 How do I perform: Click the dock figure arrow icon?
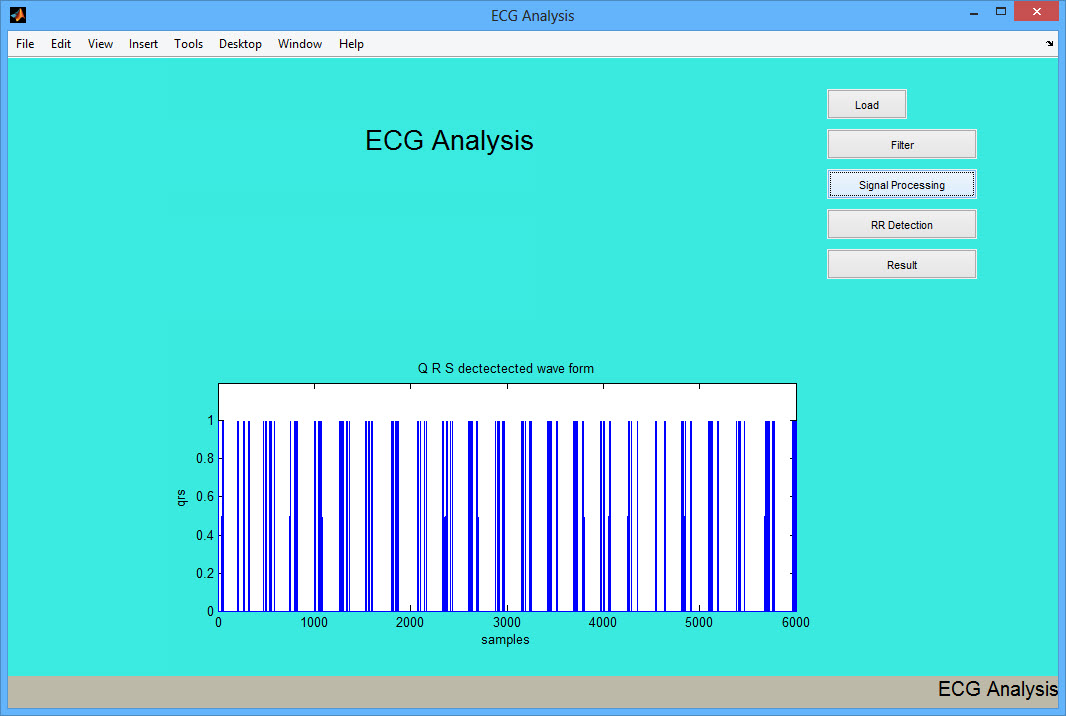pos(1050,44)
